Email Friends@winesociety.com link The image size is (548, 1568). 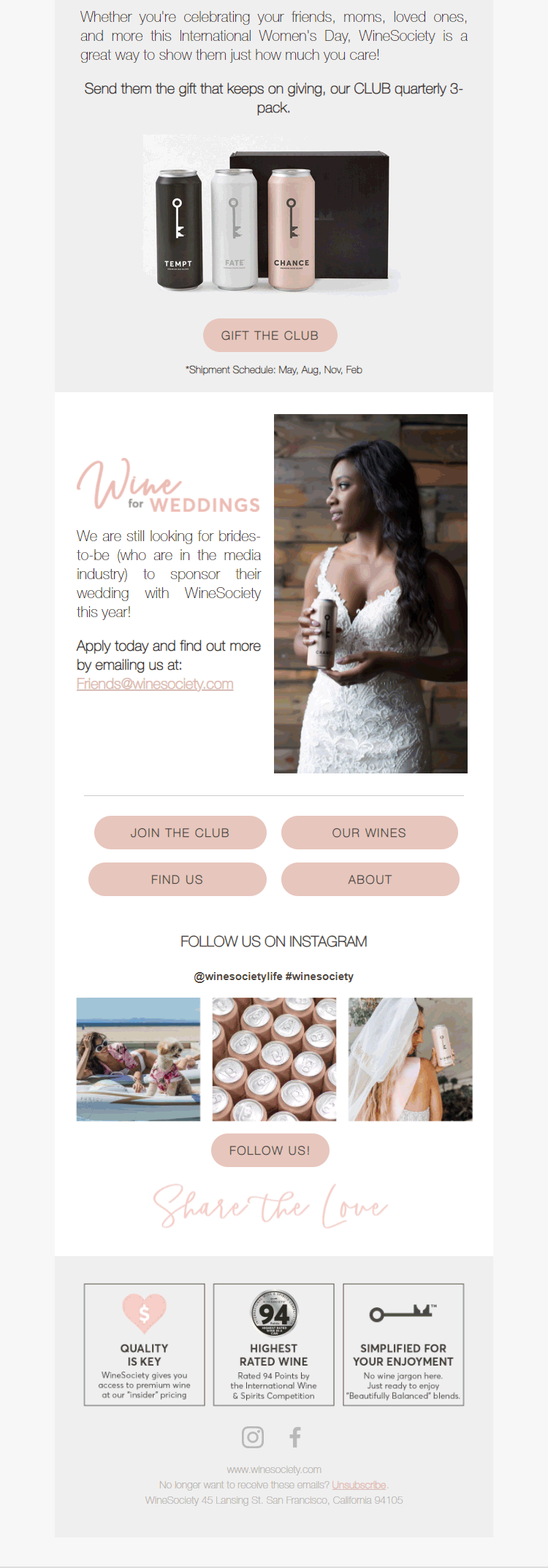[155, 684]
